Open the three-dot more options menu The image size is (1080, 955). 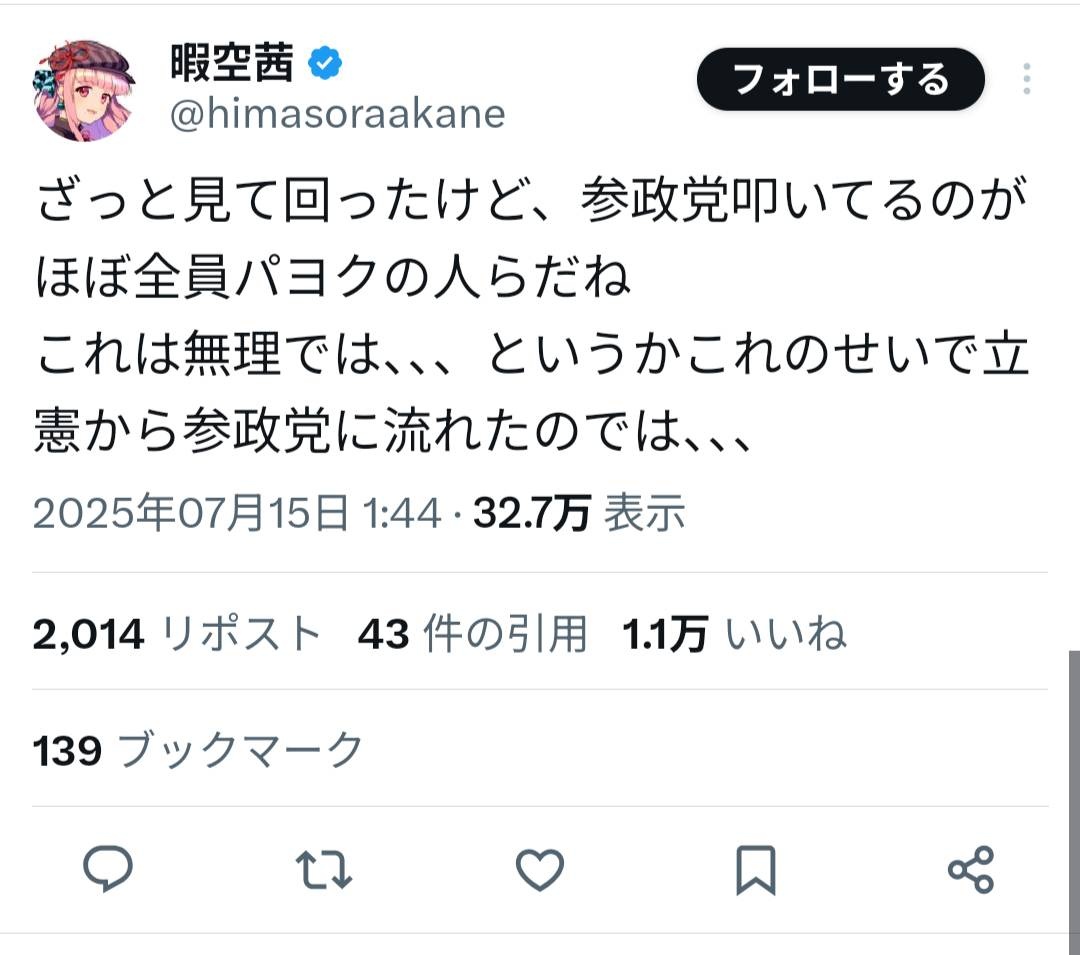[x=1027, y=79]
